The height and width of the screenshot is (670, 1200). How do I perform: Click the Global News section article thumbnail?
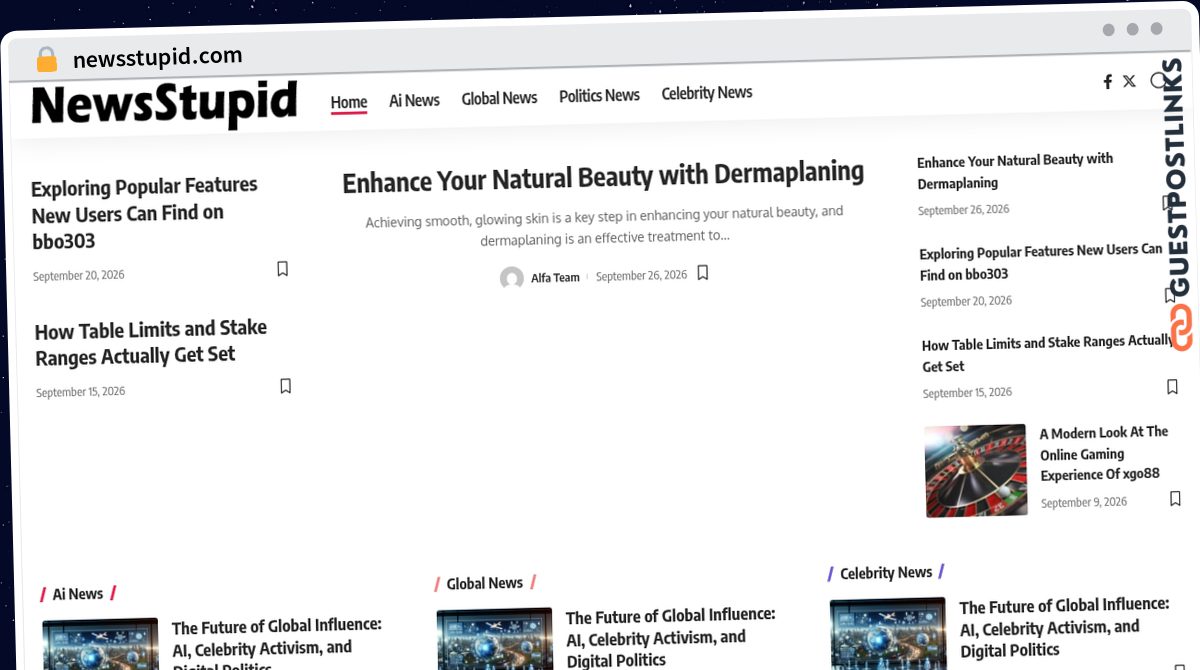click(495, 639)
